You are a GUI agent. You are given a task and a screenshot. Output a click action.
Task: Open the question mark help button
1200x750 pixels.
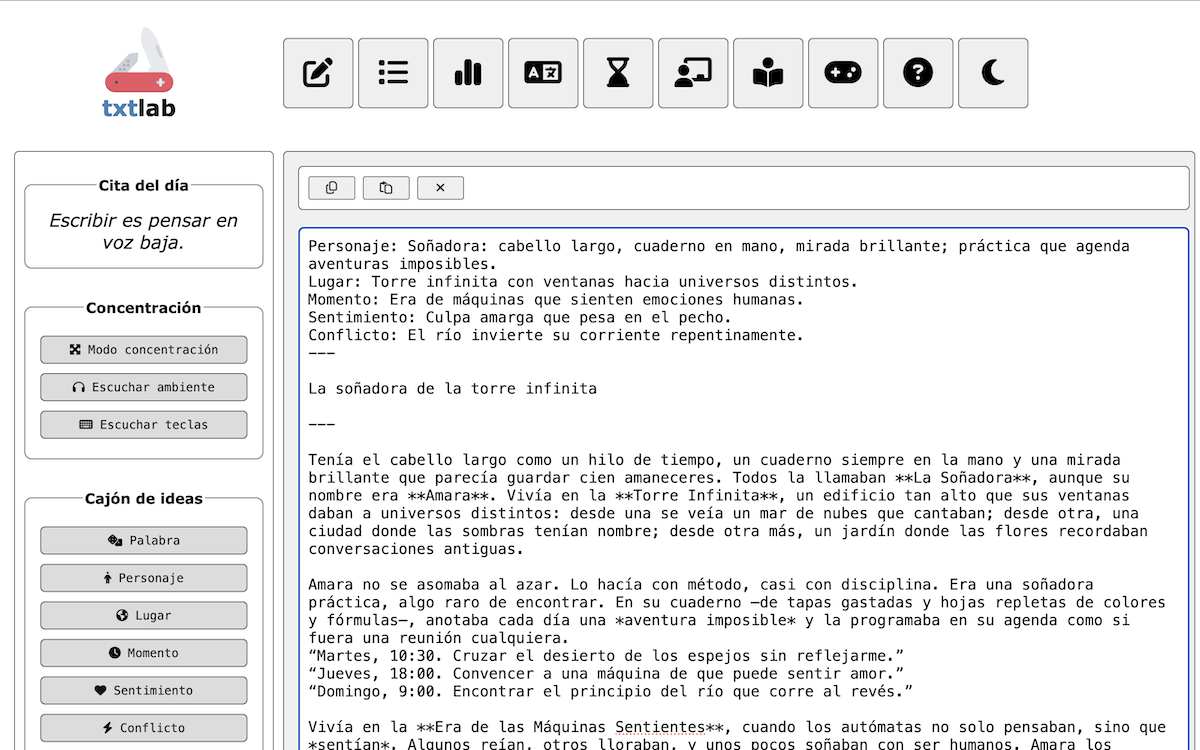(918, 73)
